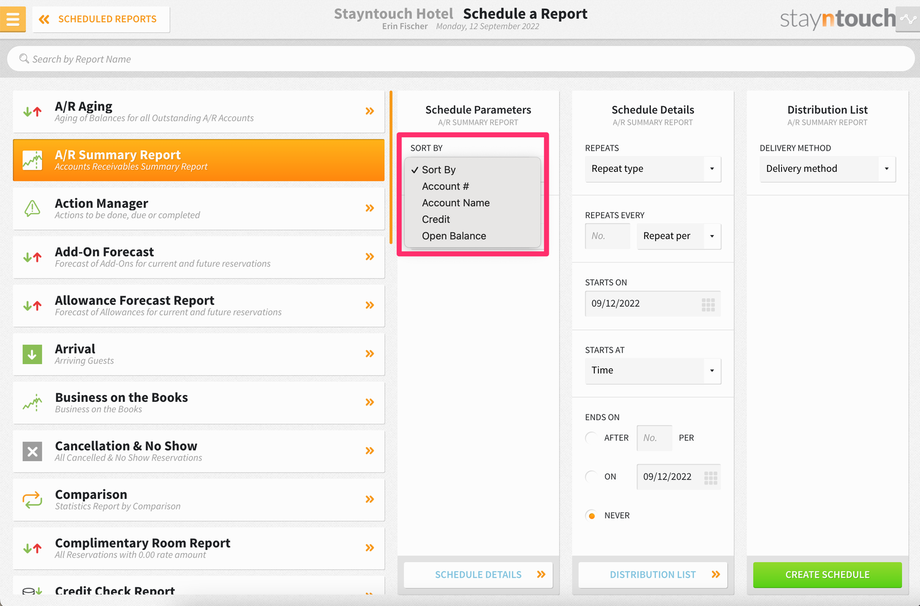
Task: Open the Ends On date calendar icon
Action: pos(711,477)
